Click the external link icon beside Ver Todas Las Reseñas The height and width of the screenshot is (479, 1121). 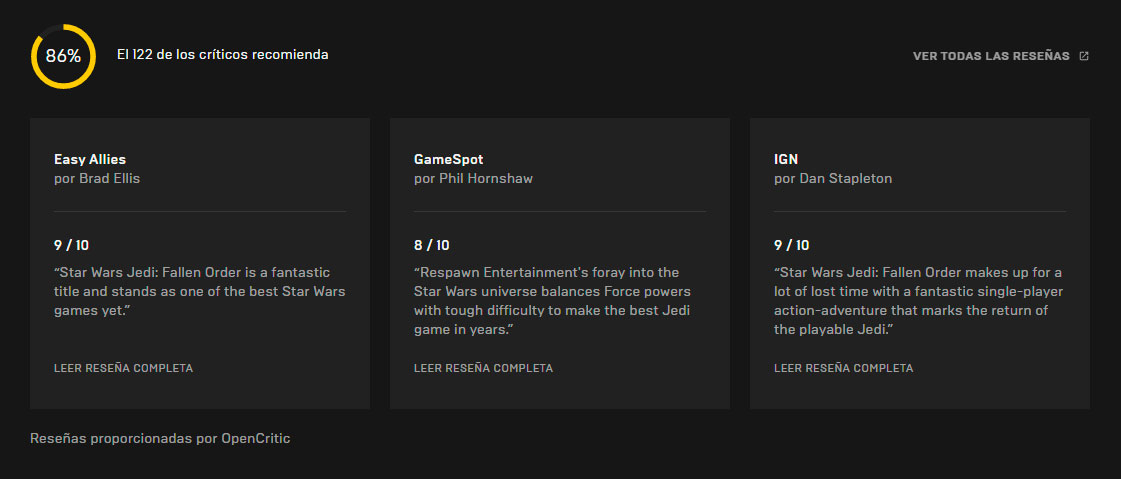(x=1084, y=56)
